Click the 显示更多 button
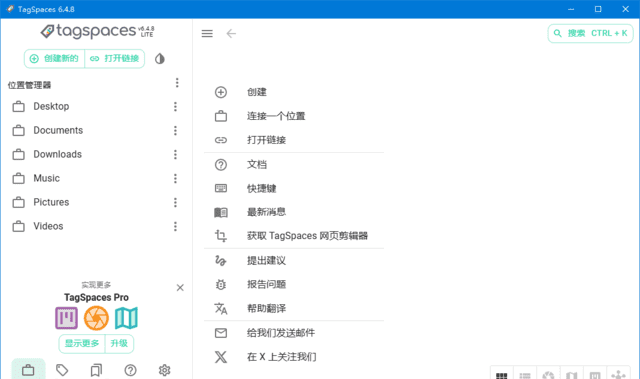640x379 pixels. (x=82, y=344)
